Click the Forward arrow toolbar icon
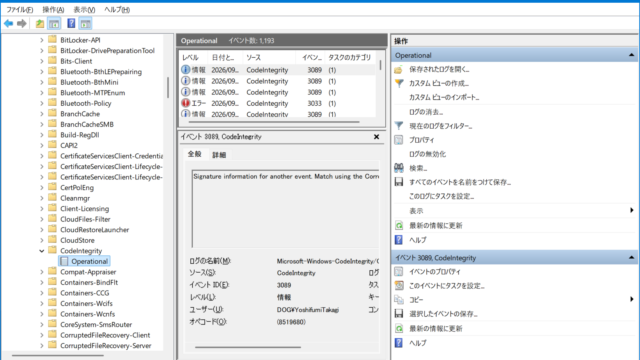This screenshot has height=360, width=640. pyautogui.click(x=22, y=24)
